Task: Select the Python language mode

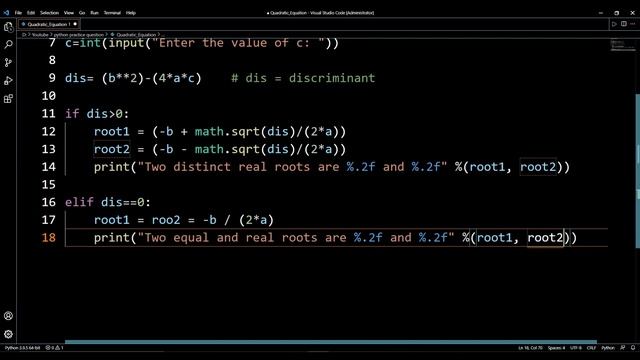Action: [x=608, y=348]
